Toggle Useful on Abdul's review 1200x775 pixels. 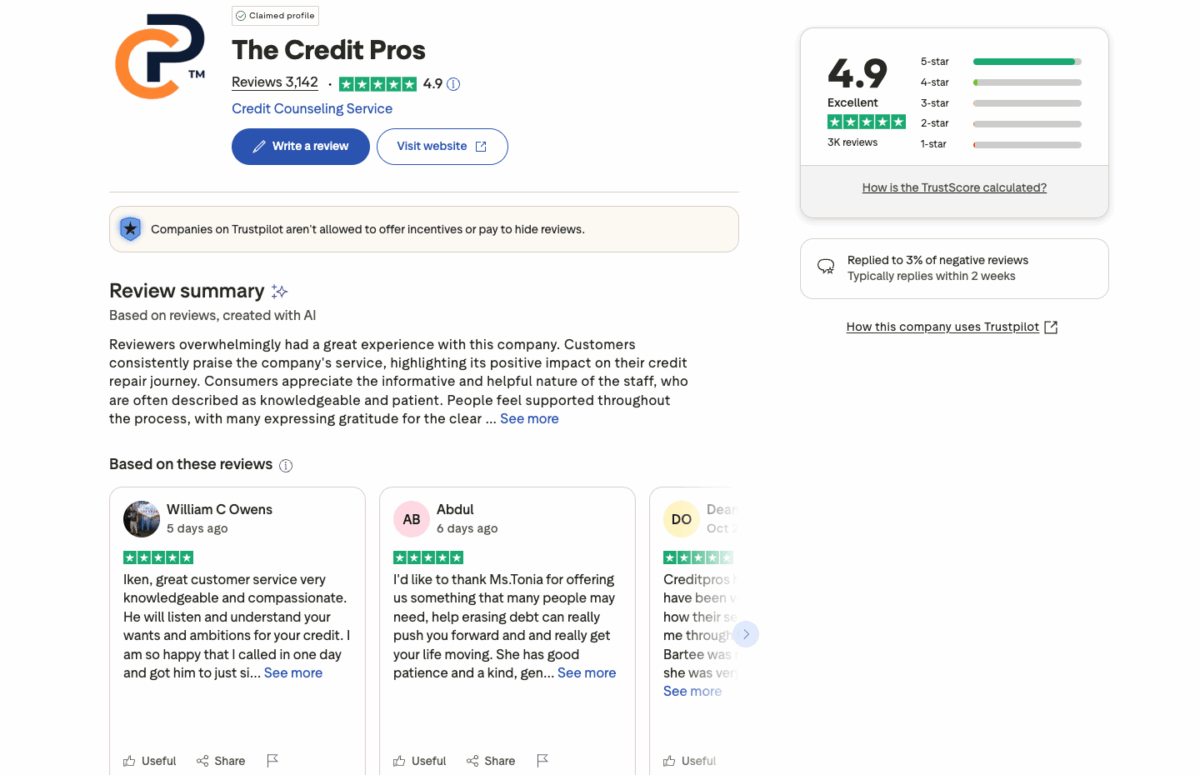(x=419, y=760)
